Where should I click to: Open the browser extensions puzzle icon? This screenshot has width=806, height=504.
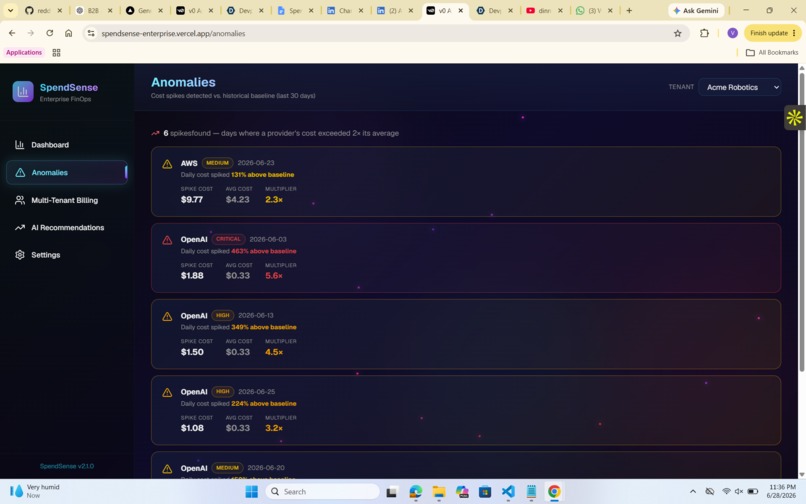pos(704,33)
